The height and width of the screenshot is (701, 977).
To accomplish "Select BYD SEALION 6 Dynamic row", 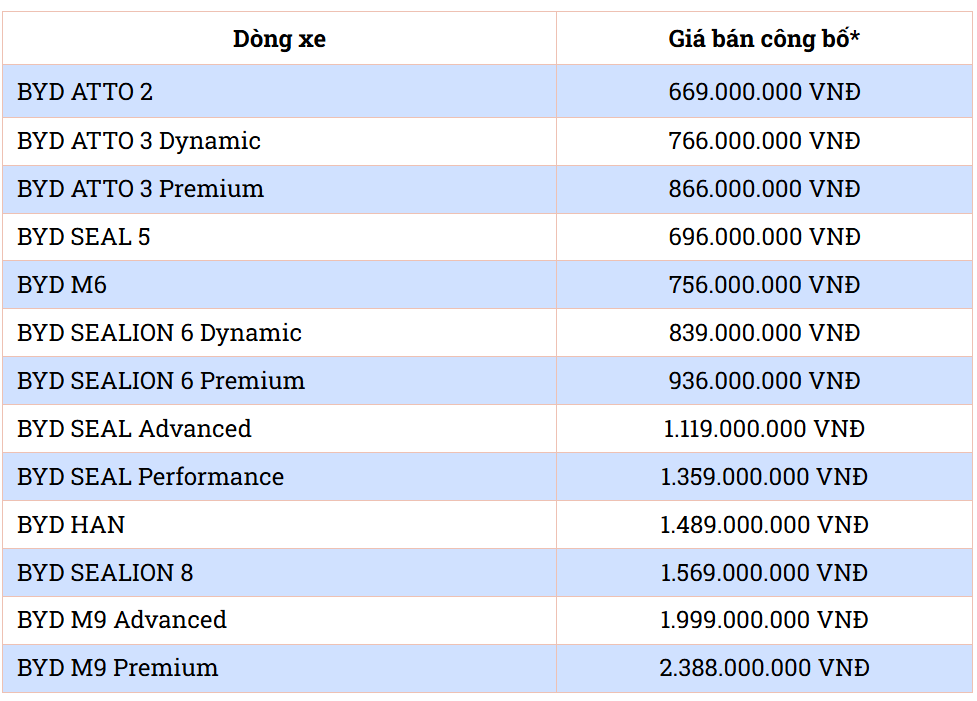I will point(159,333).
